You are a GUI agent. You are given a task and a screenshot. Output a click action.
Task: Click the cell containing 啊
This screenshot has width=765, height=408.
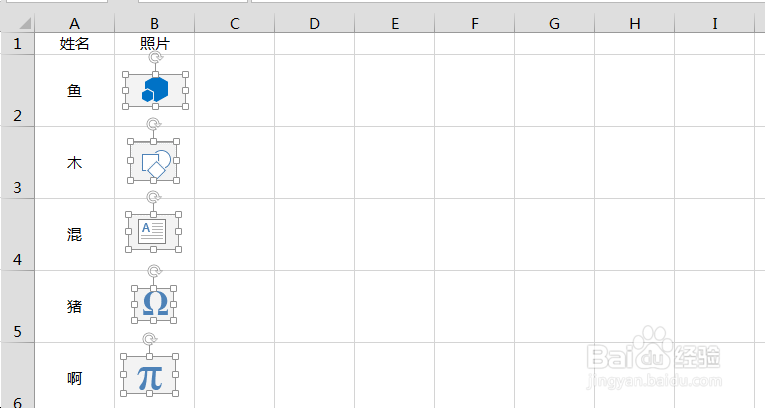coord(74,378)
